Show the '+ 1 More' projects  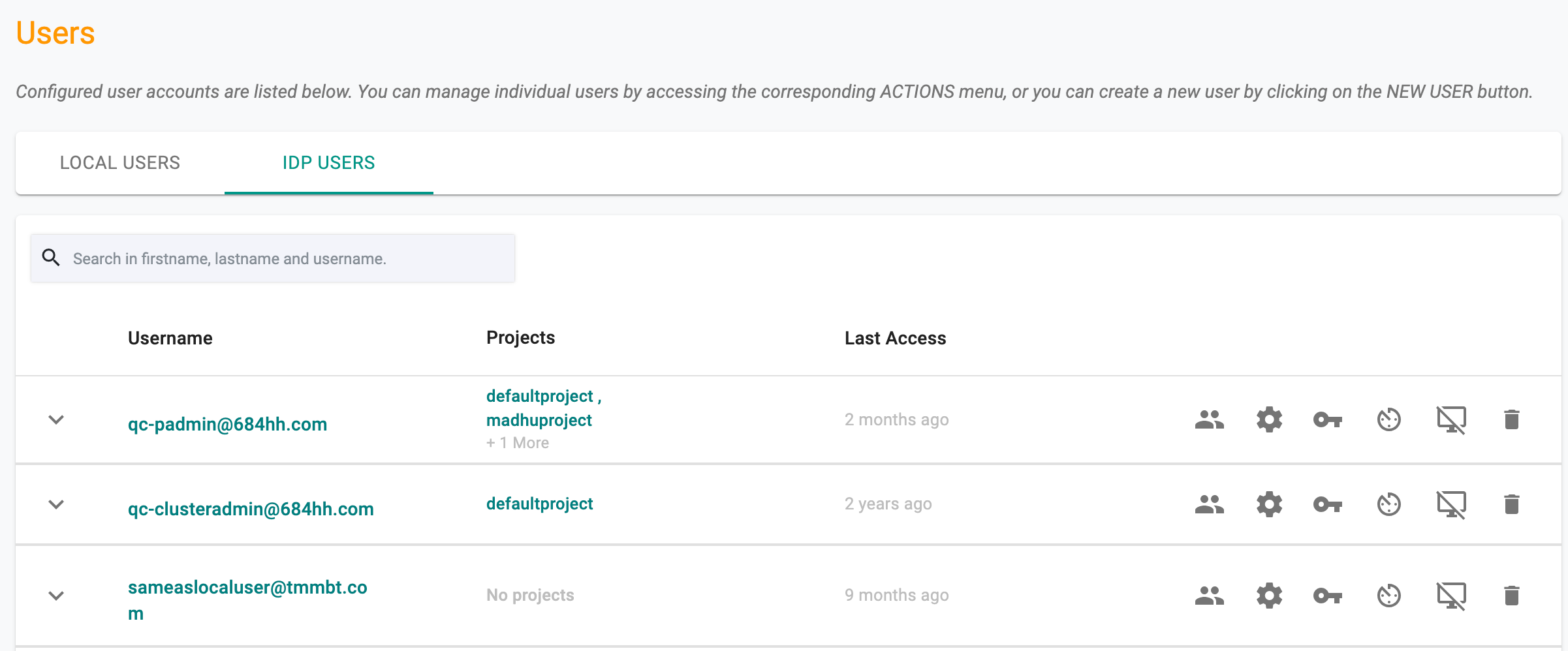(518, 443)
